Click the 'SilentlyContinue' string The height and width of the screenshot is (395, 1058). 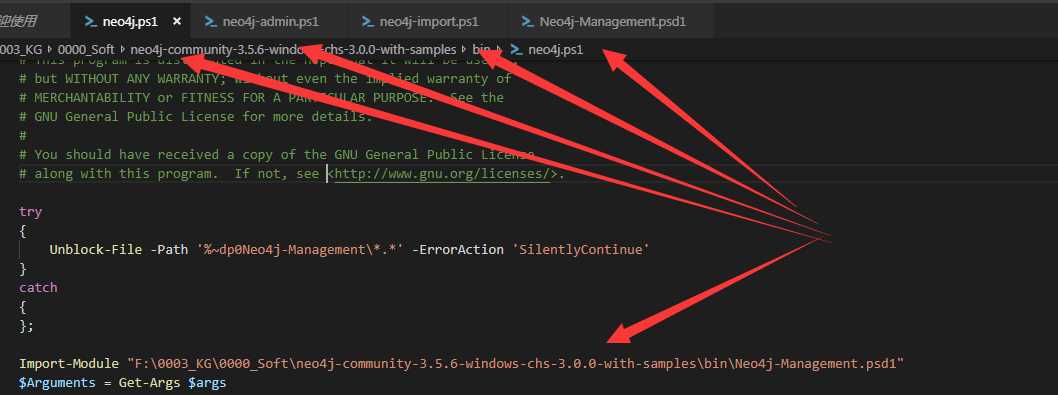pos(581,249)
